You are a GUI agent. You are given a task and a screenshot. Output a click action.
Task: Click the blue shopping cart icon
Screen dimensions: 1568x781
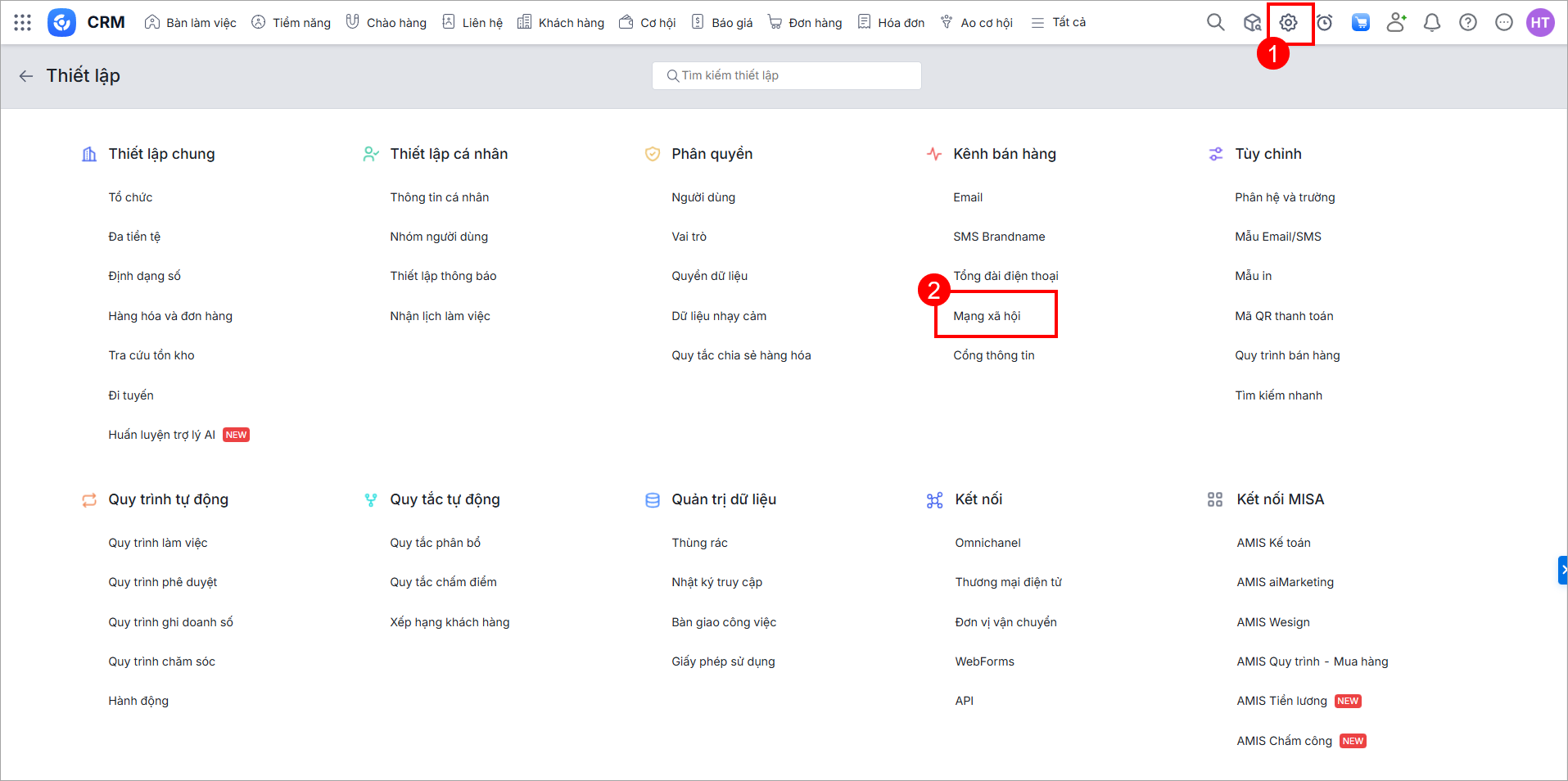tap(1360, 23)
